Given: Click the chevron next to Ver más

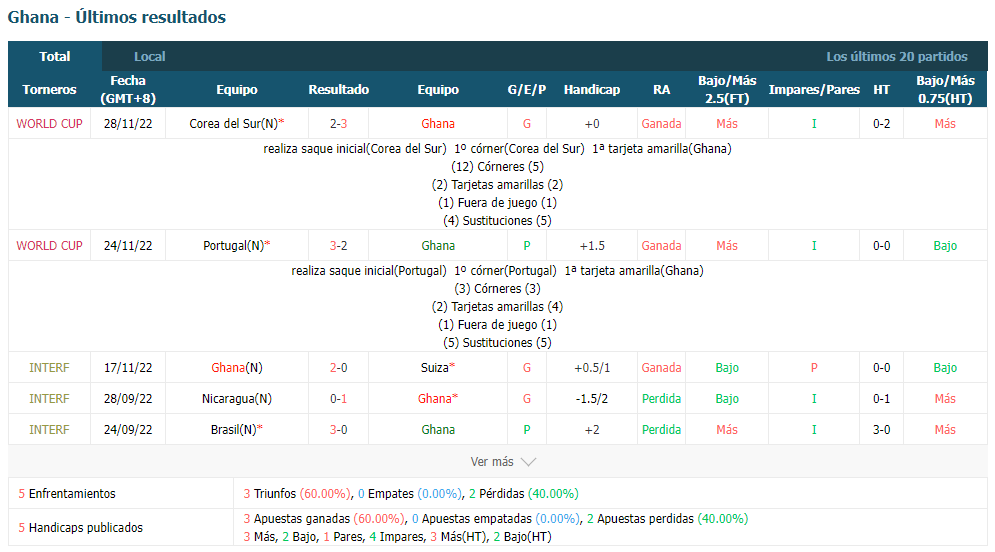Looking at the screenshot, I should tap(528, 462).
